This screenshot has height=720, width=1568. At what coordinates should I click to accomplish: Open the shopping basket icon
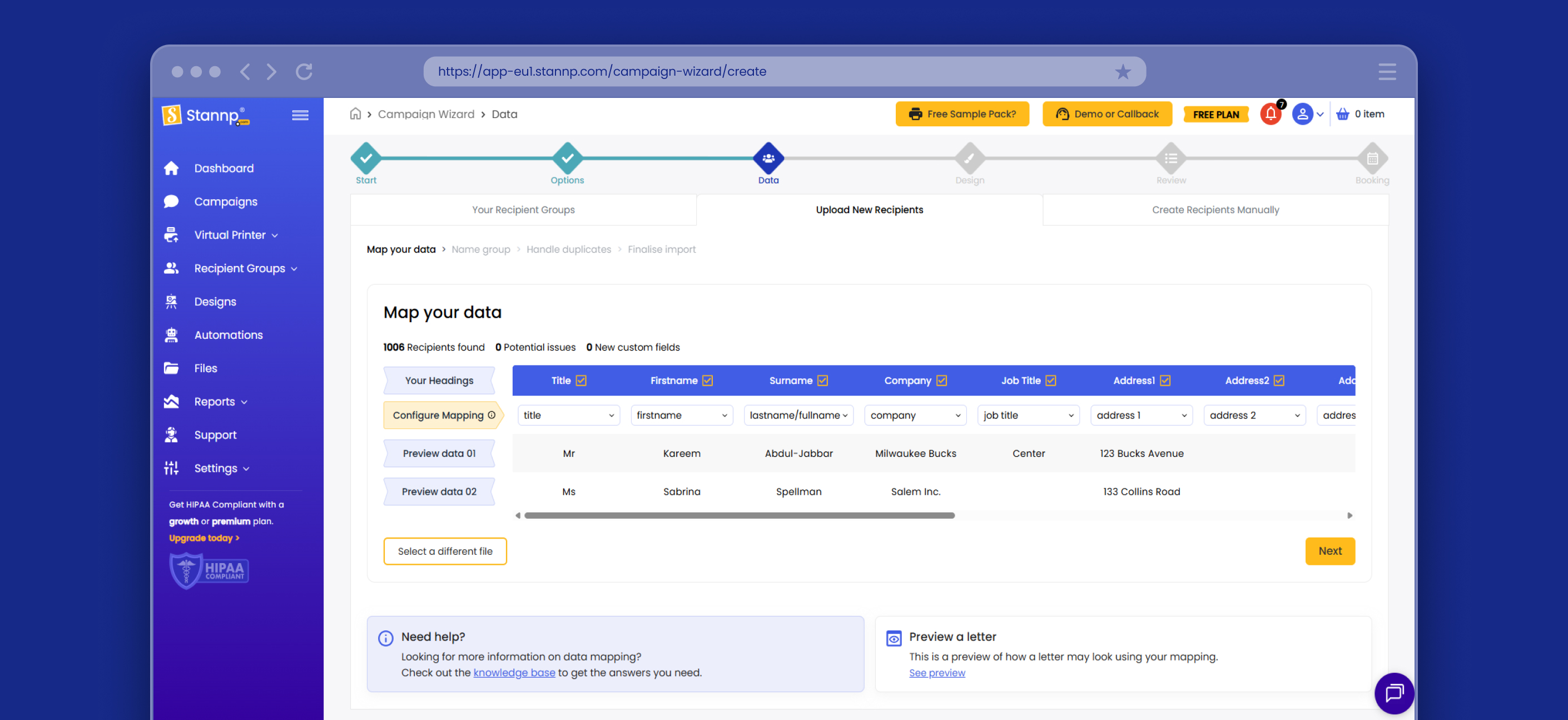[x=1342, y=114]
